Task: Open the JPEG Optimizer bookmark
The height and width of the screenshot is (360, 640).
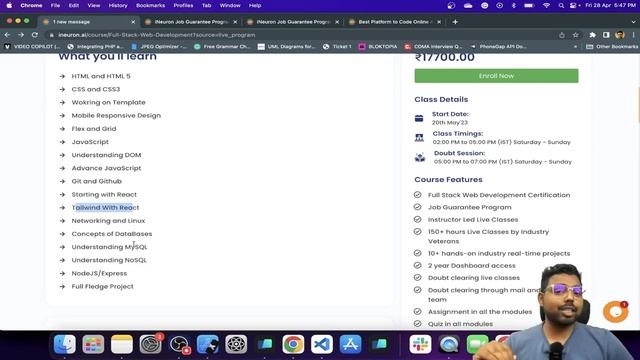Action: pos(159,47)
